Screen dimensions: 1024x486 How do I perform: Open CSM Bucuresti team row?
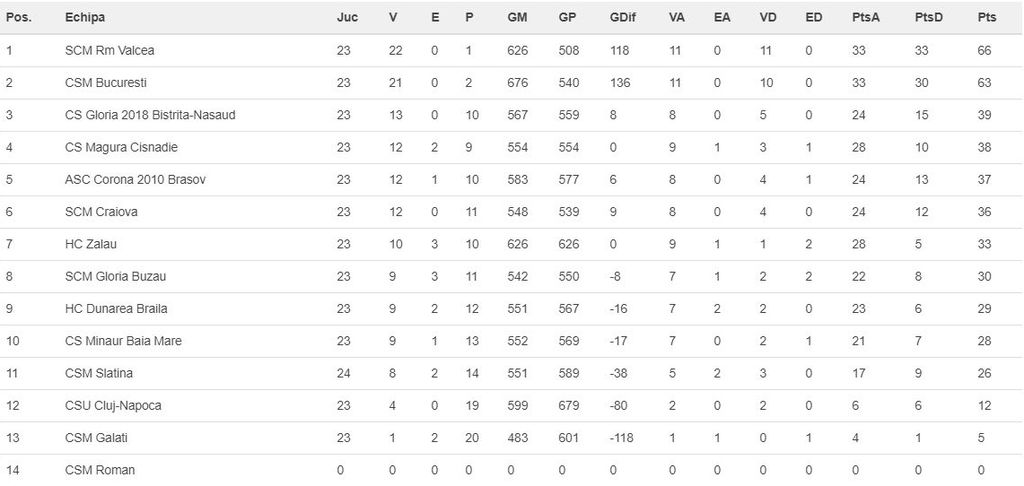106,83
